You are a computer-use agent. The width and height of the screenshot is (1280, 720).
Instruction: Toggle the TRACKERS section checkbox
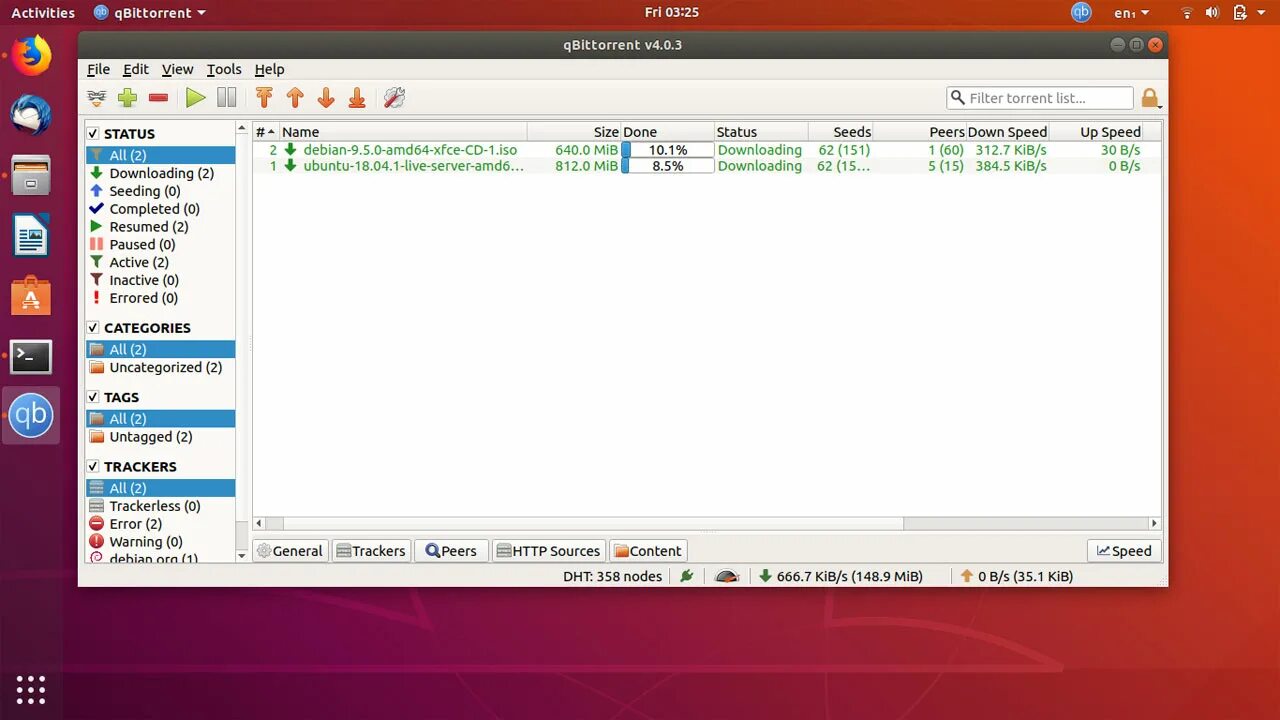[x=93, y=466]
